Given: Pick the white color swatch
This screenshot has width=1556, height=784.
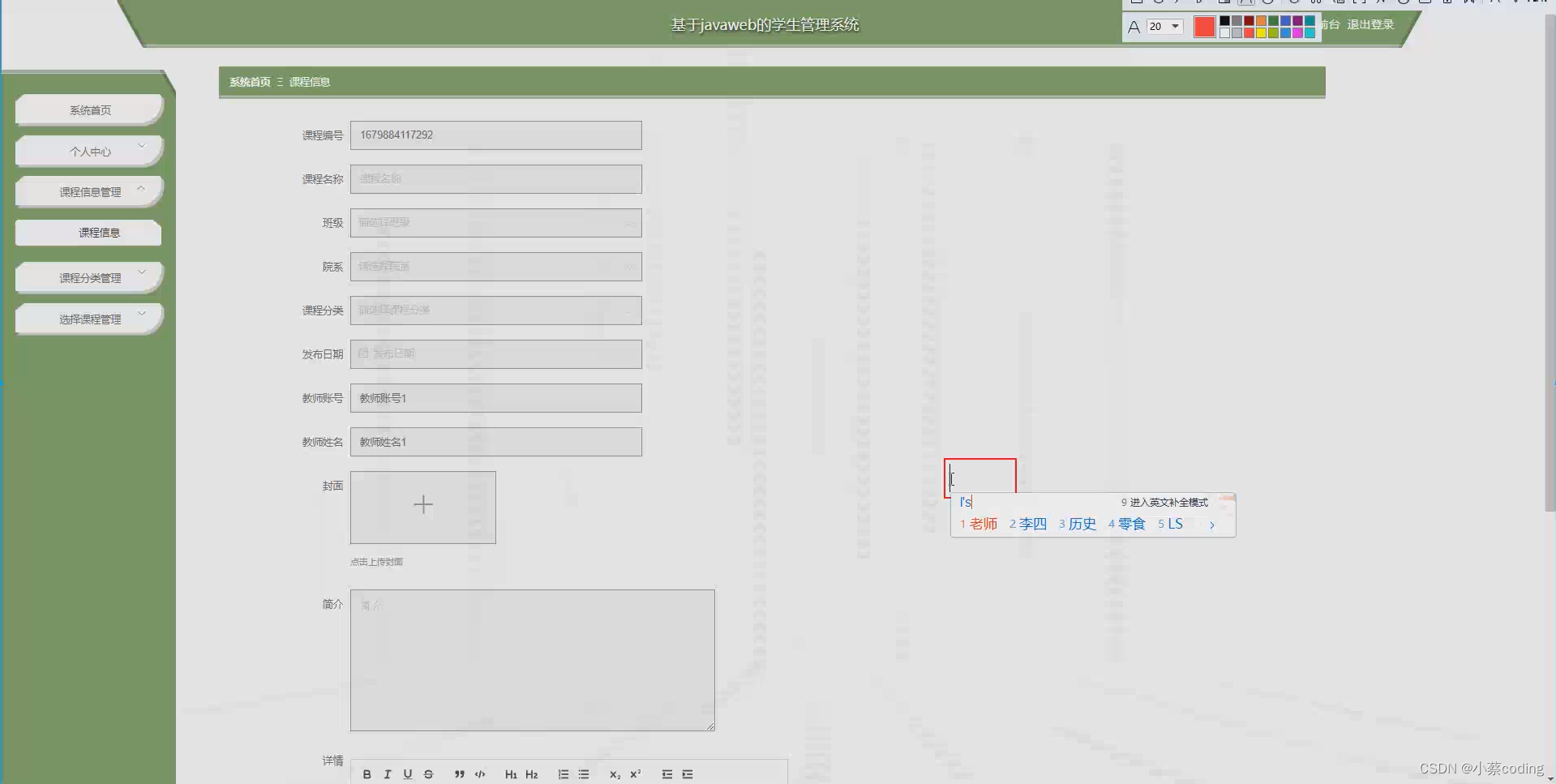Looking at the screenshot, I should (x=1224, y=33).
